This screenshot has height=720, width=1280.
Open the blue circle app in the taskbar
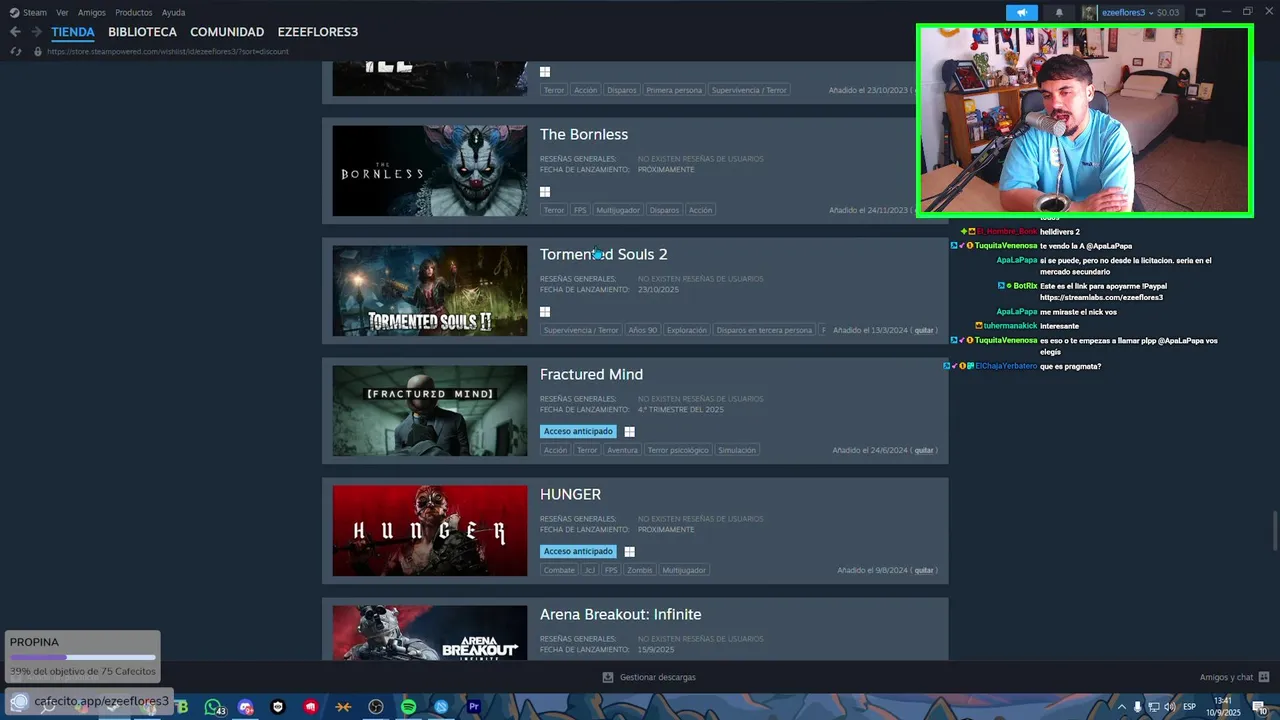tap(441, 707)
